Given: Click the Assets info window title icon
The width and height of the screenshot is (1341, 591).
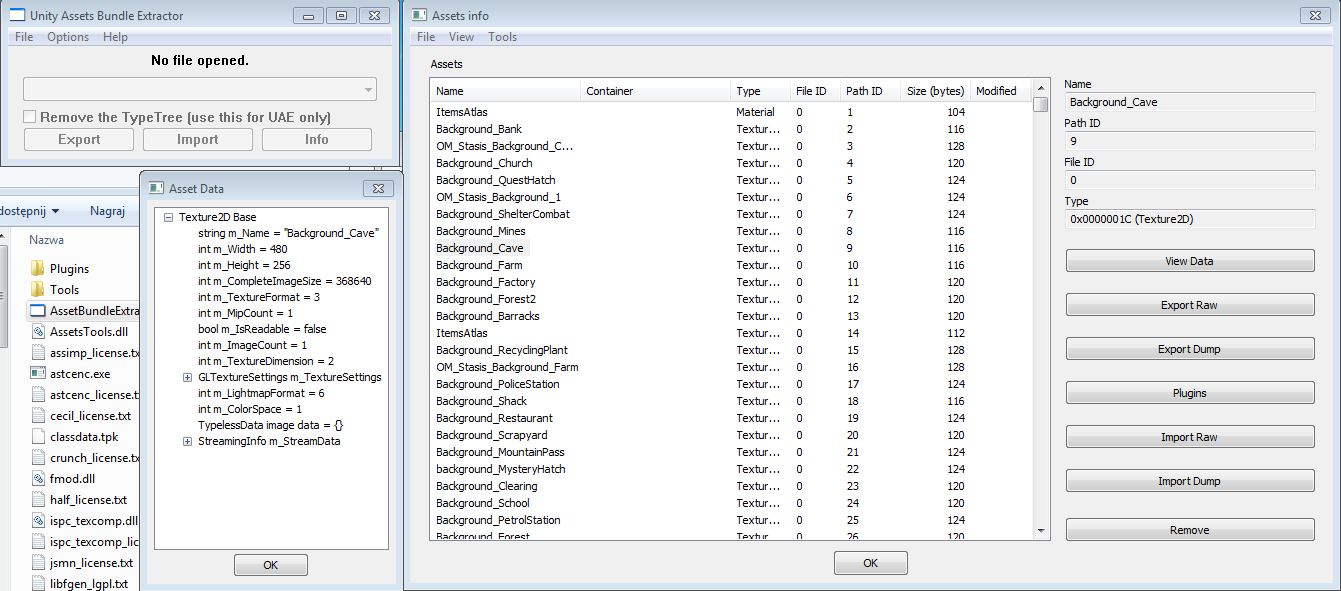Looking at the screenshot, I should [x=420, y=16].
